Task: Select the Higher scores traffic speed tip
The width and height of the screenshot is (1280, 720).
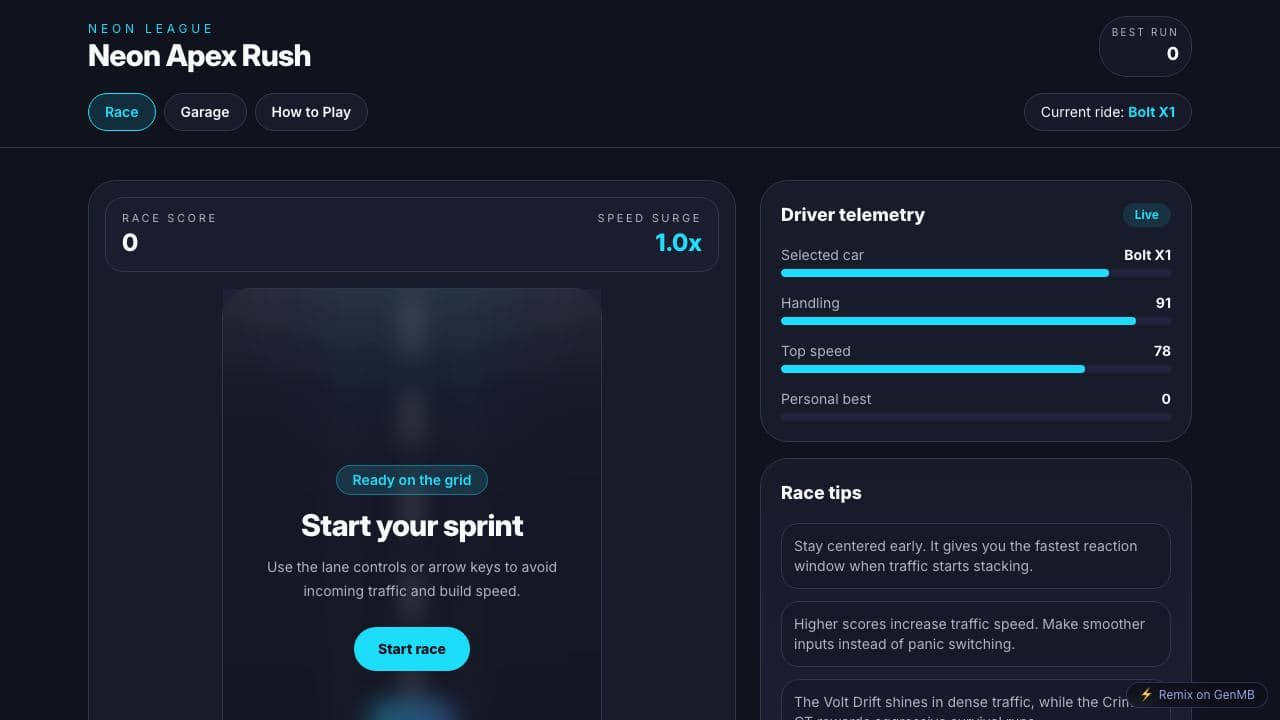Action: tap(976, 634)
